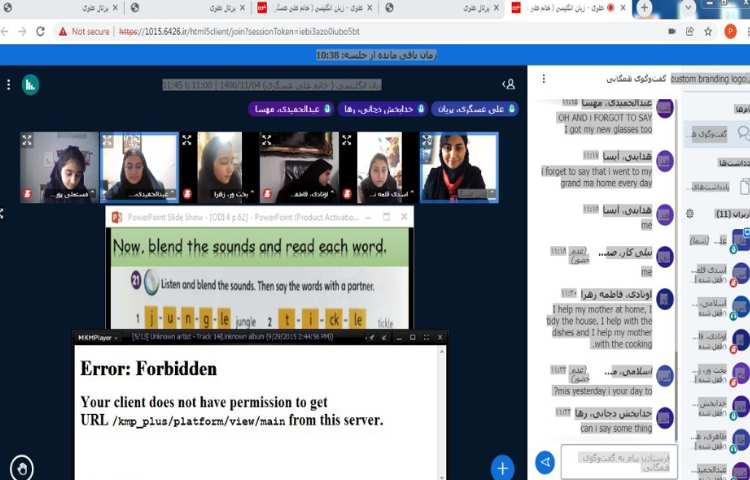Open the shared notes document icon
This screenshot has height=480, width=750.
[744, 186]
